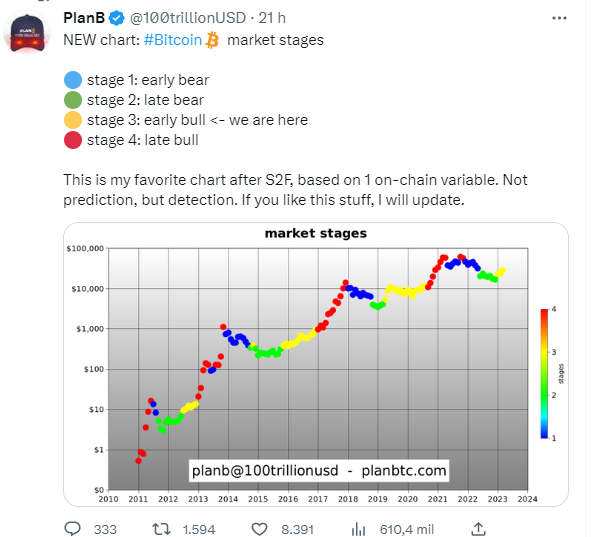This screenshot has width=598, height=537.
Task: Click the orange Bitcoin symbol emoji
Action: (212, 40)
